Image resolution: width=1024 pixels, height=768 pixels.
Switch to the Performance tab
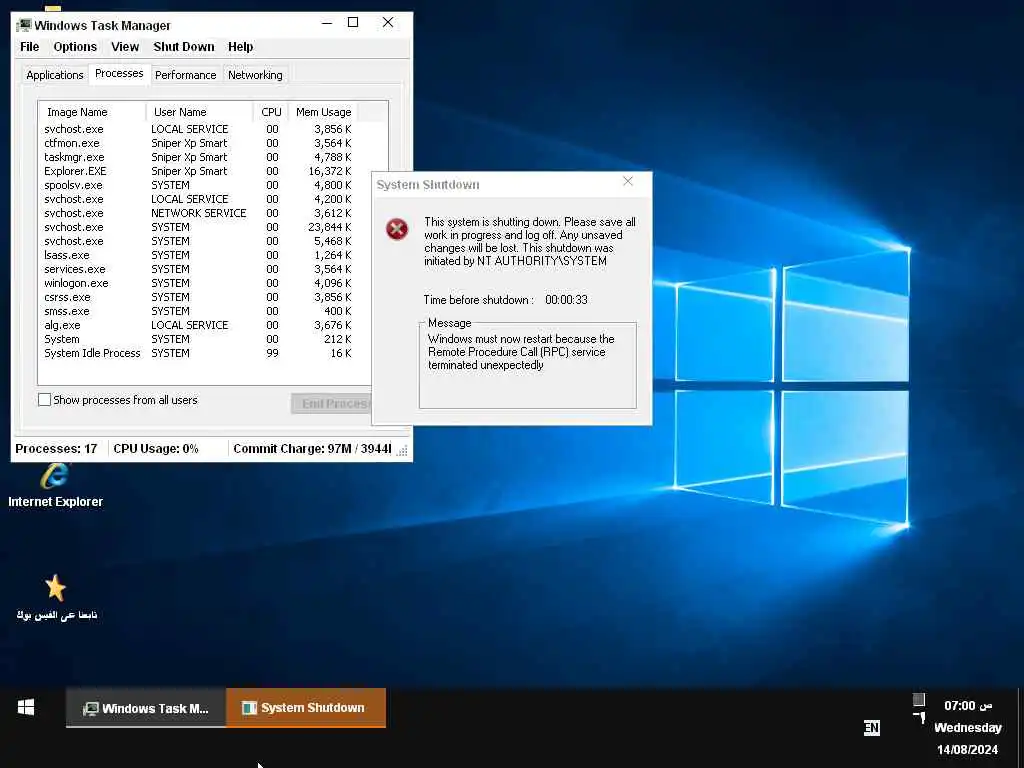(185, 75)
